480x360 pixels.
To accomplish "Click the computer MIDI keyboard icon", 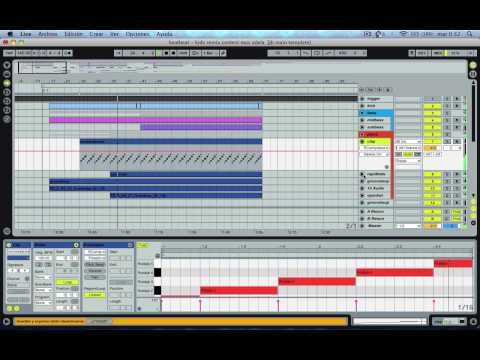I will coord(412,53).
